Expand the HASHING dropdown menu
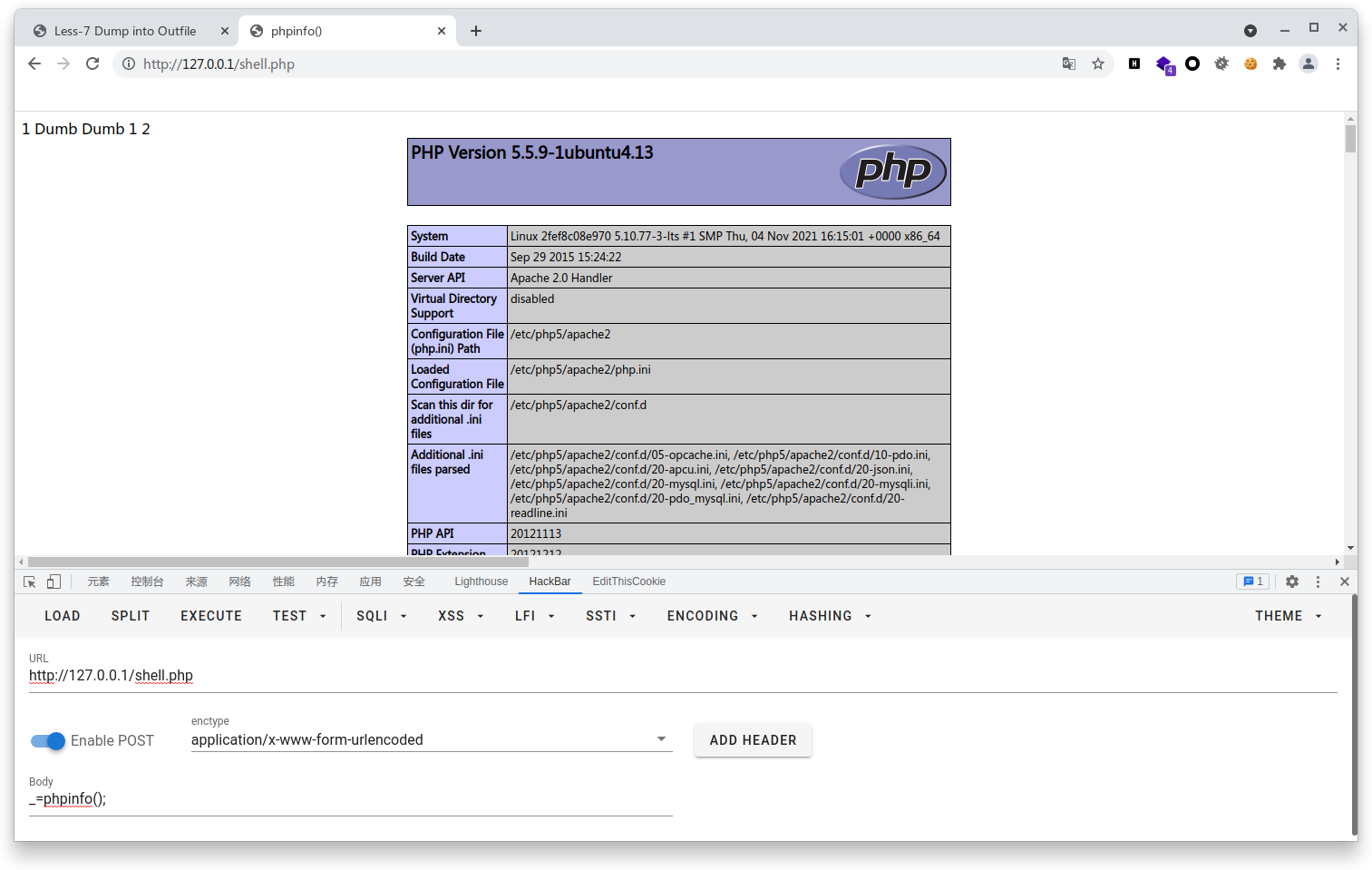Image resolution: width=1372 pixels, height=870 pixels. [x=831, y=616]
